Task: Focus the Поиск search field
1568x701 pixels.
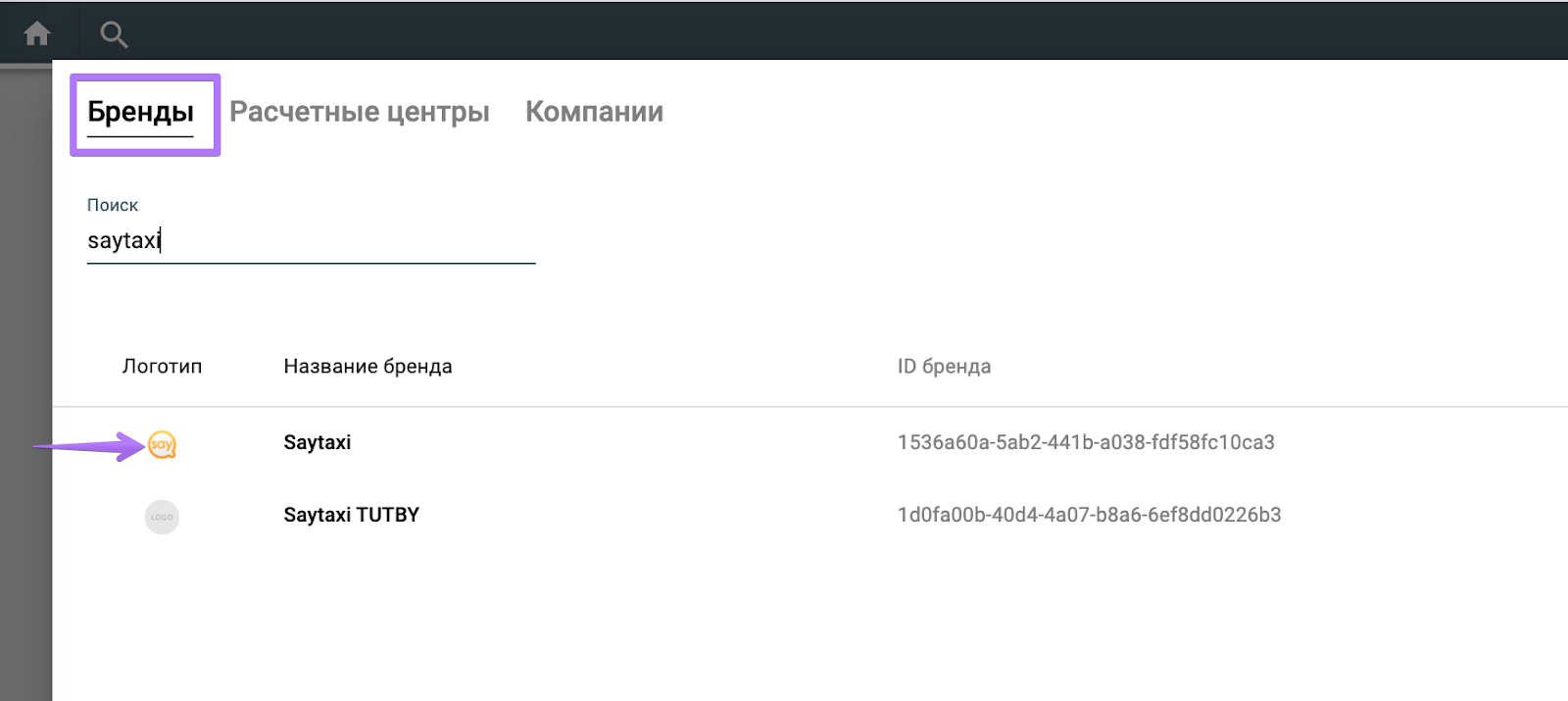Action: click(311, 240)
